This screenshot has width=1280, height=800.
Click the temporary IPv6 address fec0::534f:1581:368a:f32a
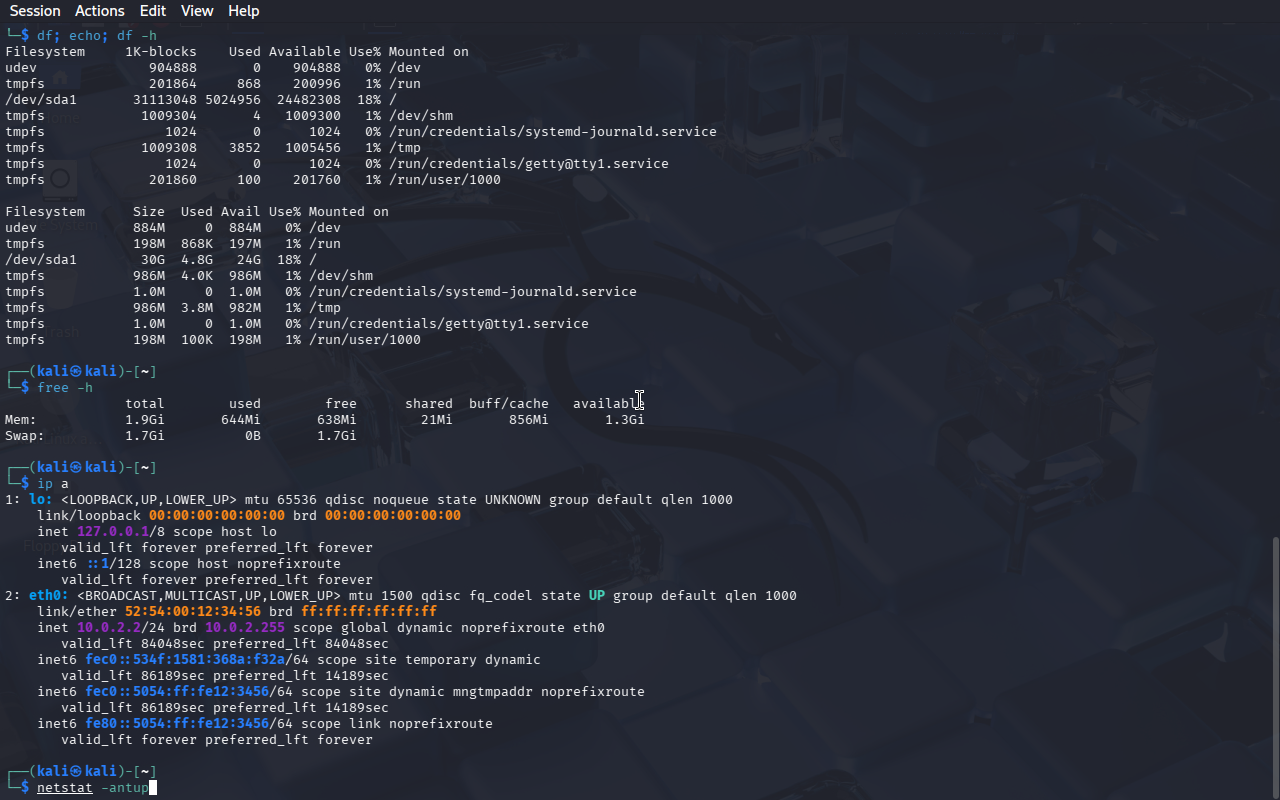pos(188,660)
